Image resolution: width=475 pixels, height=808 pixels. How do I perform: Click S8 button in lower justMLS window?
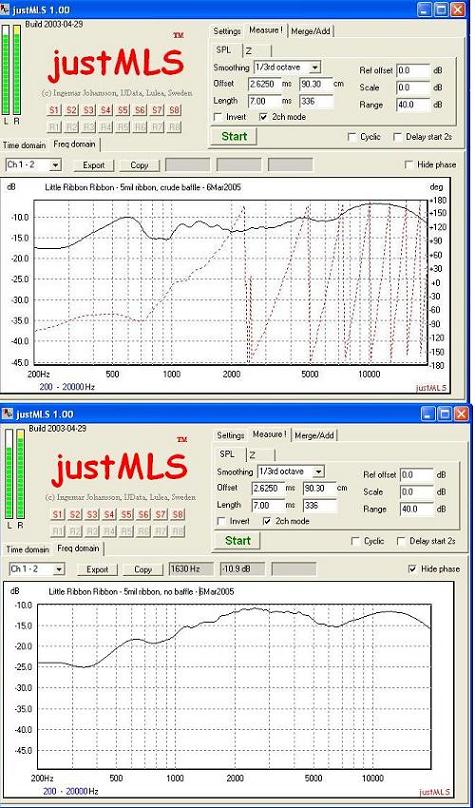(178, 514)
